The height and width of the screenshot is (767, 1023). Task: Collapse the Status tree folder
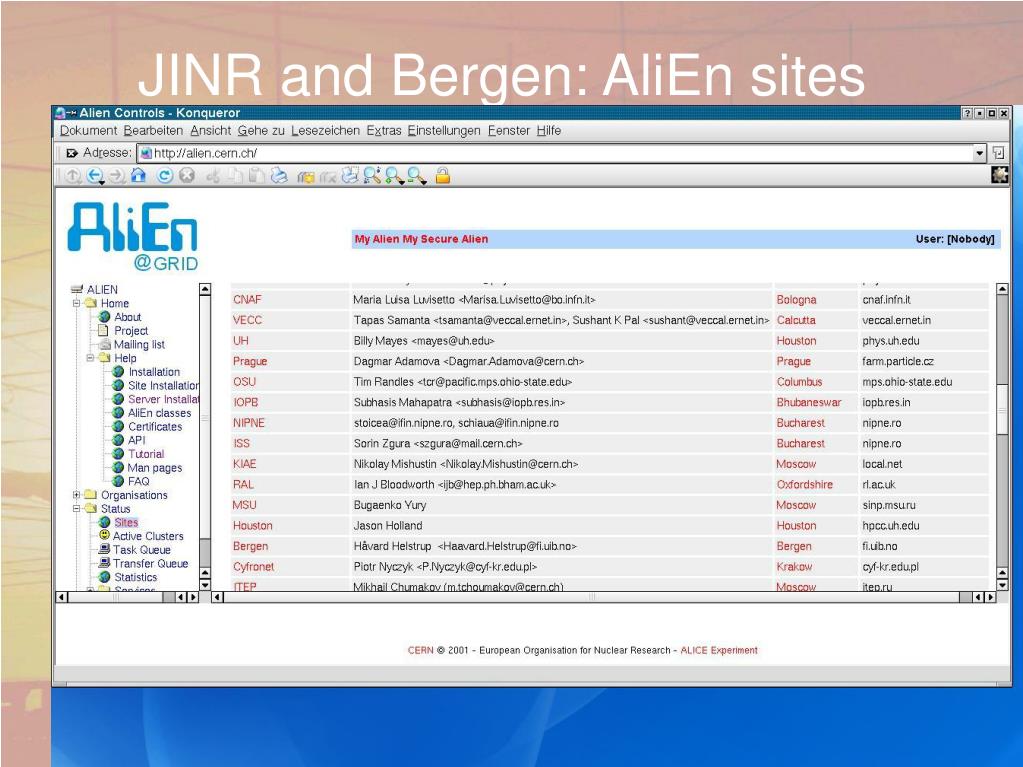click(76, 508)
